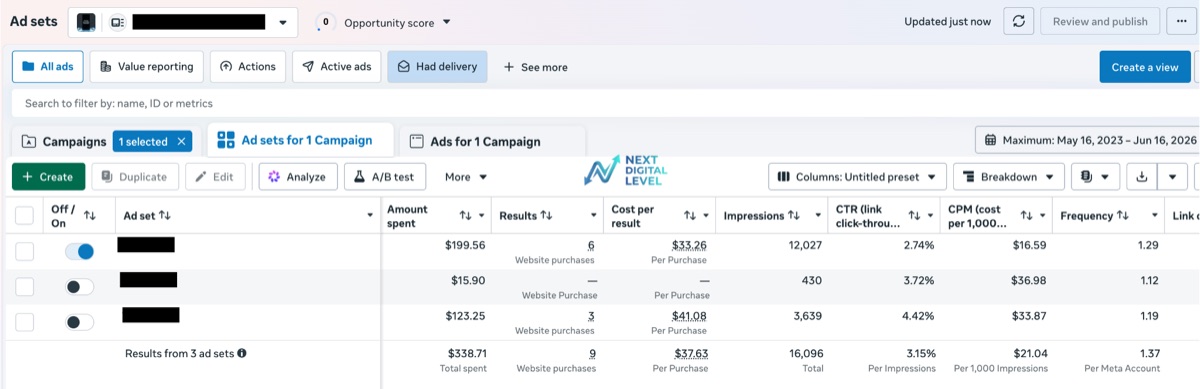The image size is (1200, 389).
Task: Turn on the ad set that spent $123.25
Action: [x=79, y=322]
